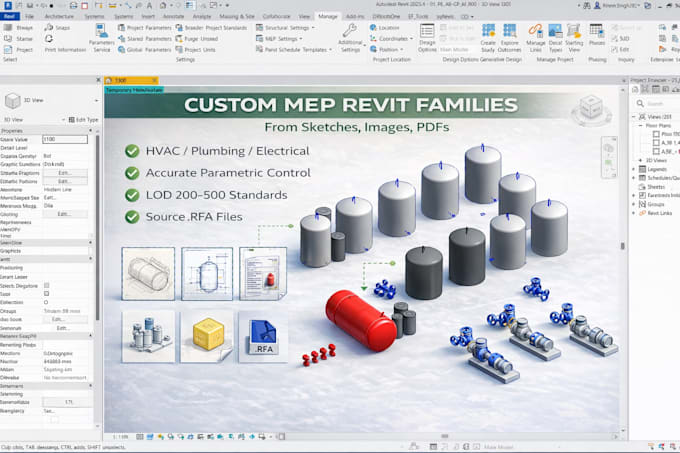Open the File tab
Viewport: 680px width, 453px height.
(x=29, y=16)
